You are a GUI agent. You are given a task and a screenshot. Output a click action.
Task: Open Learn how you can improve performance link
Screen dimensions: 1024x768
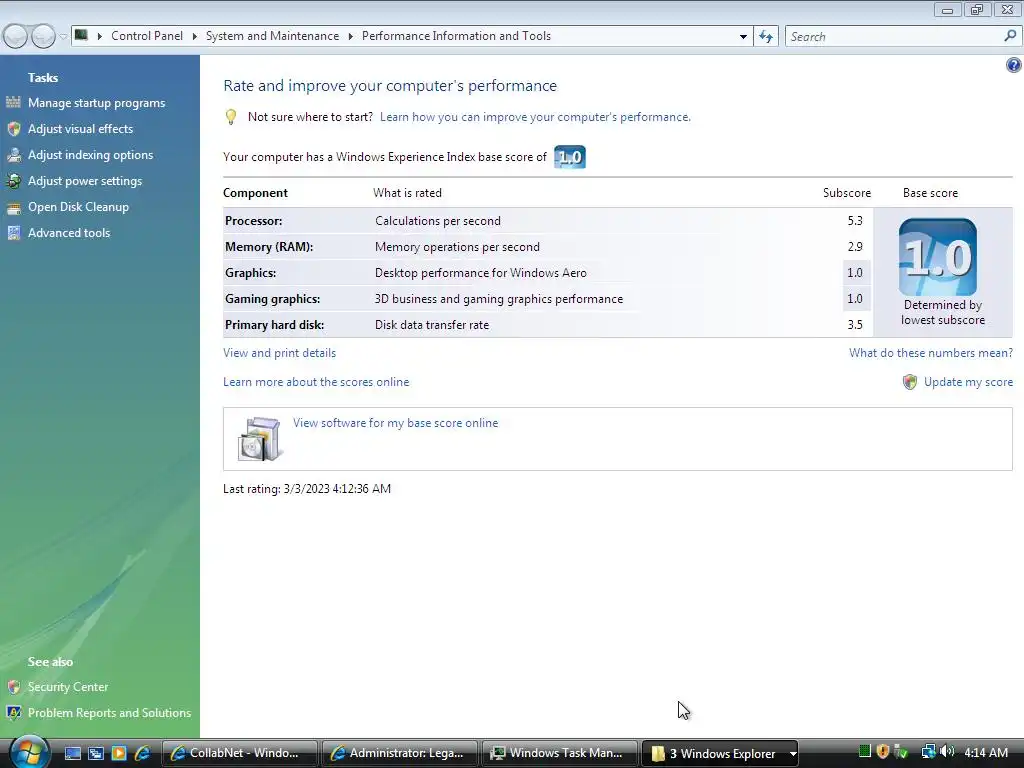[536, 117]
